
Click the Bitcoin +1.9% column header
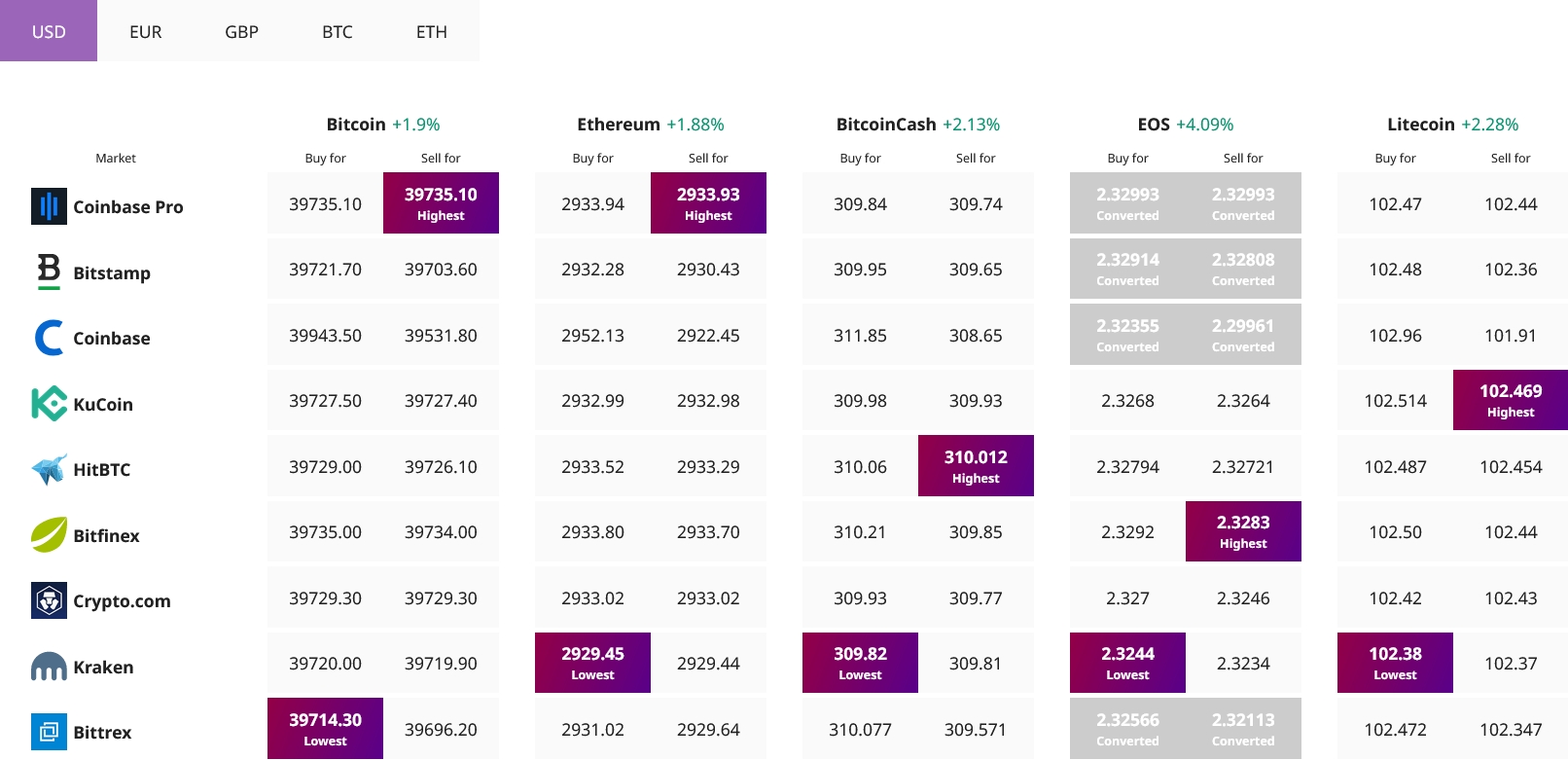[383, 124]
